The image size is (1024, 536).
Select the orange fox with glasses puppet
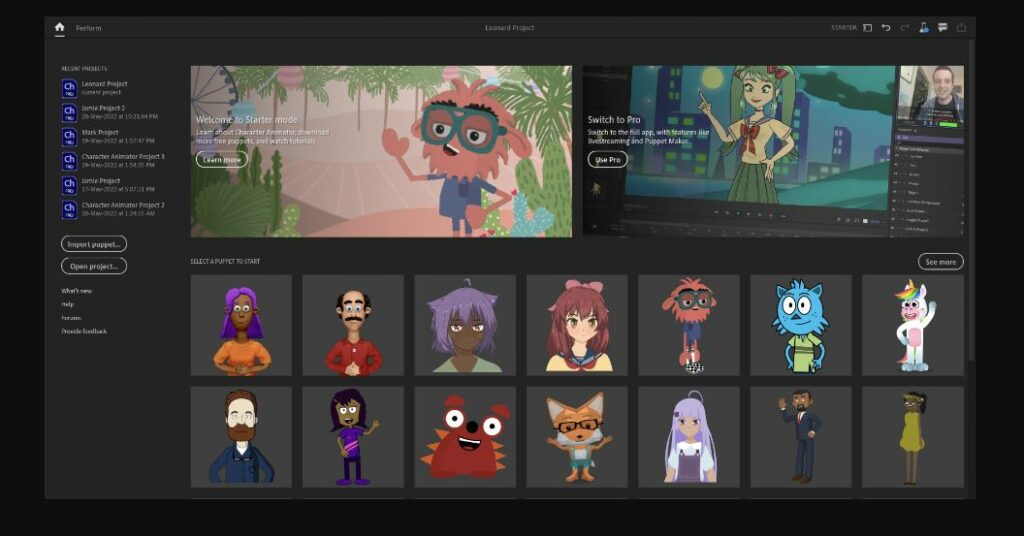point(577,437)
